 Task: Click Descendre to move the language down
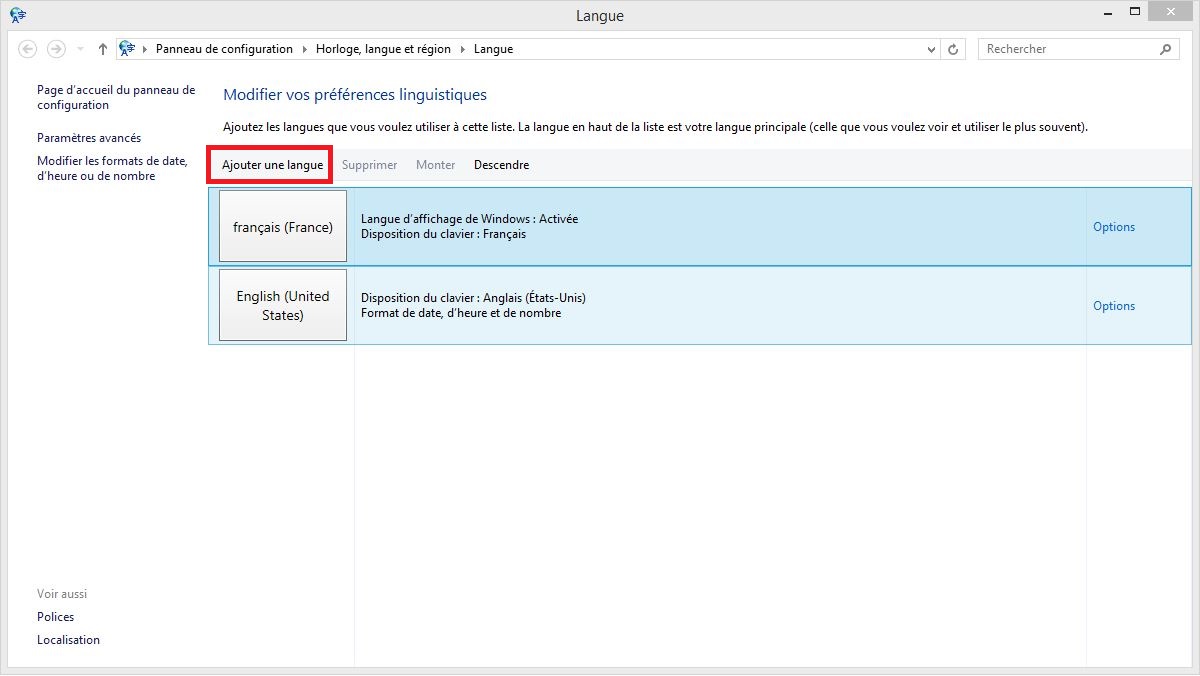pyautogui.click(x=501, y=165)
